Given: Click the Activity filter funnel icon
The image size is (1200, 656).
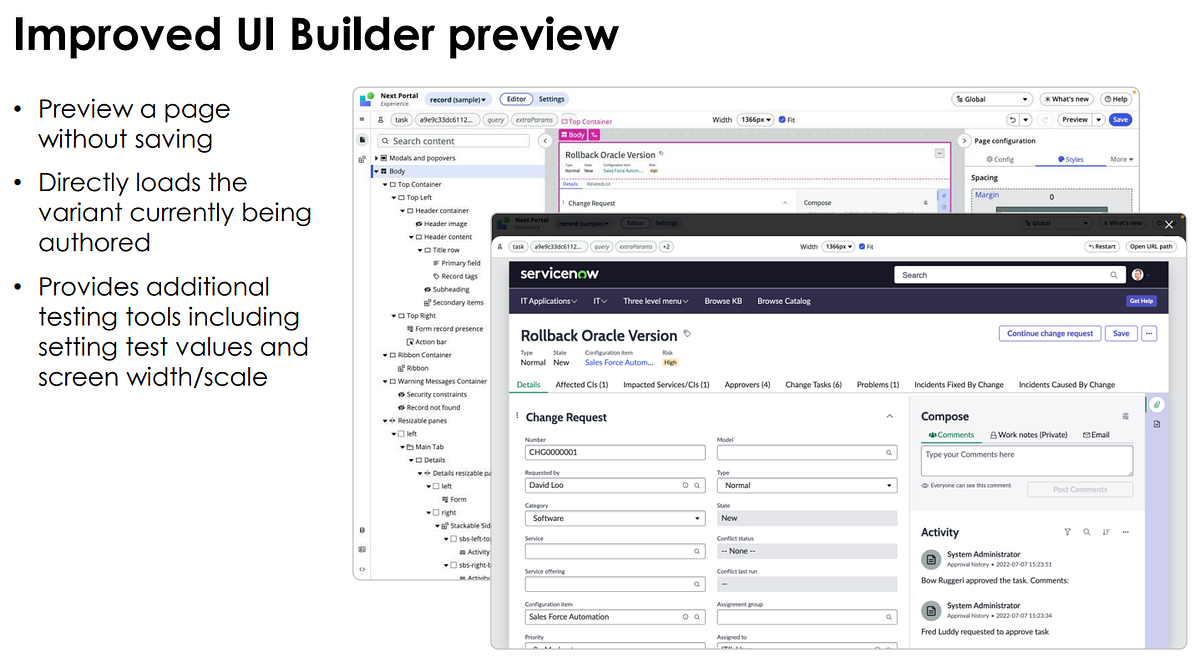Looking at the screenshot, I should (x=1067, y=531).
